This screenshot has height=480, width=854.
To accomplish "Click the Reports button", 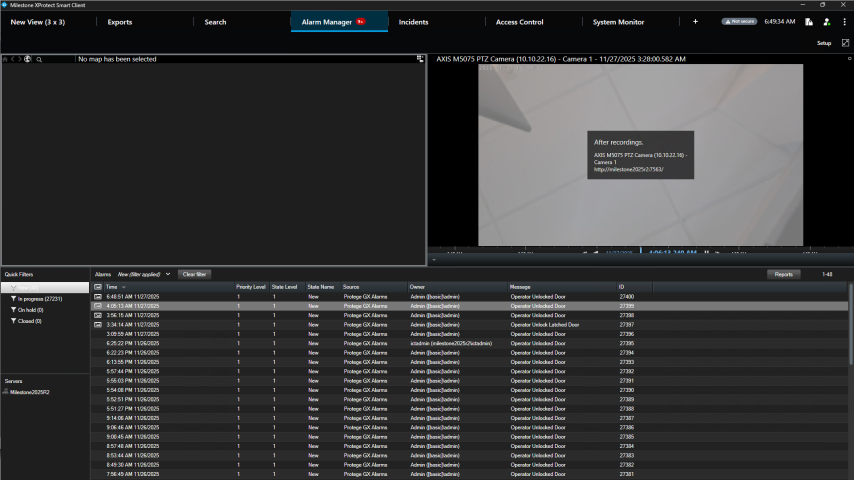I will [783, 273].
